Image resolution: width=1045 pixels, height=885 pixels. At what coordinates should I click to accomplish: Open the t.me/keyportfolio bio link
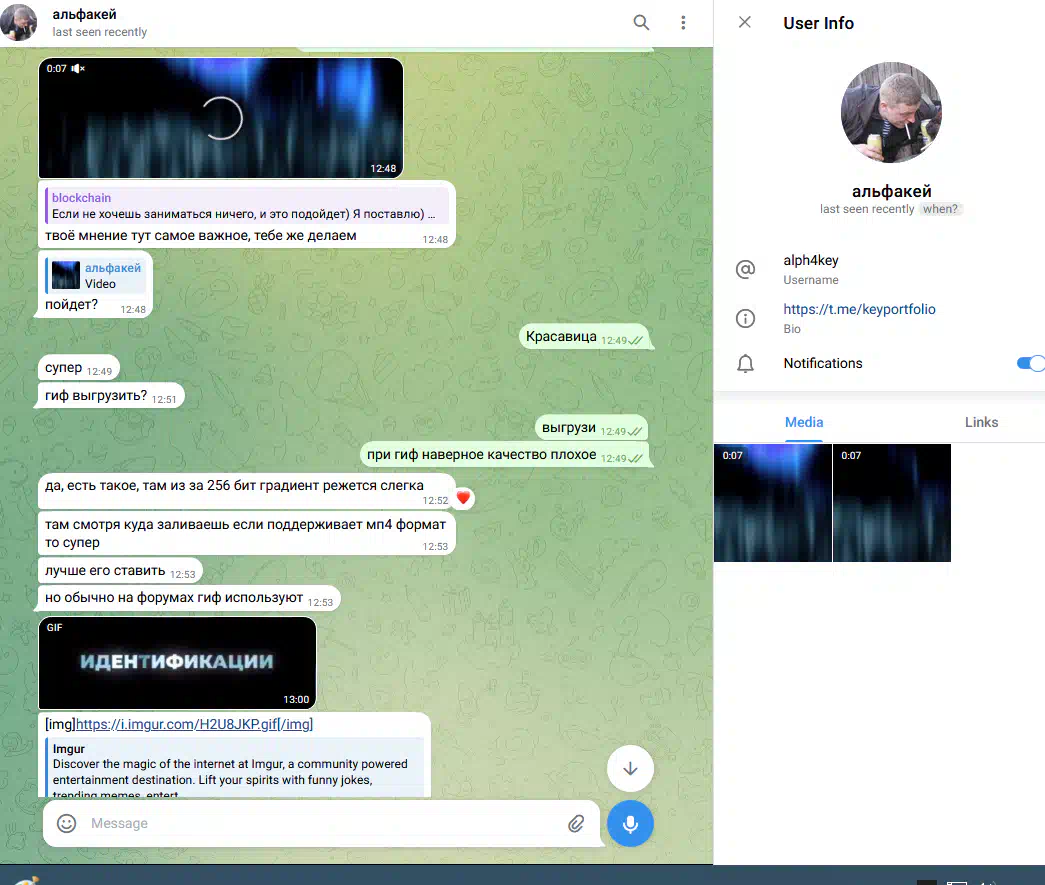click(859, 309)
